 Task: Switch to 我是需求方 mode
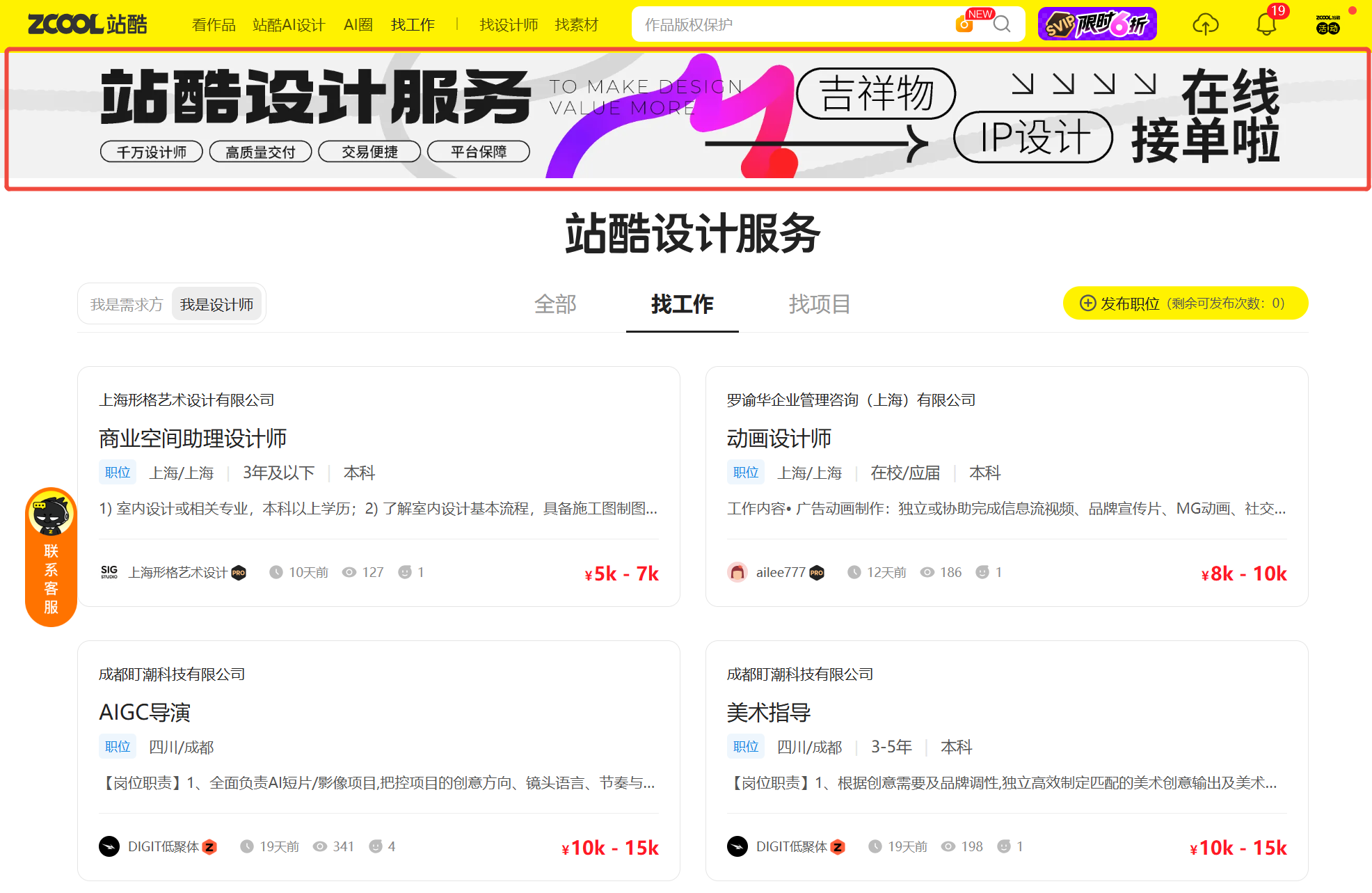click(x=126, y=305)
